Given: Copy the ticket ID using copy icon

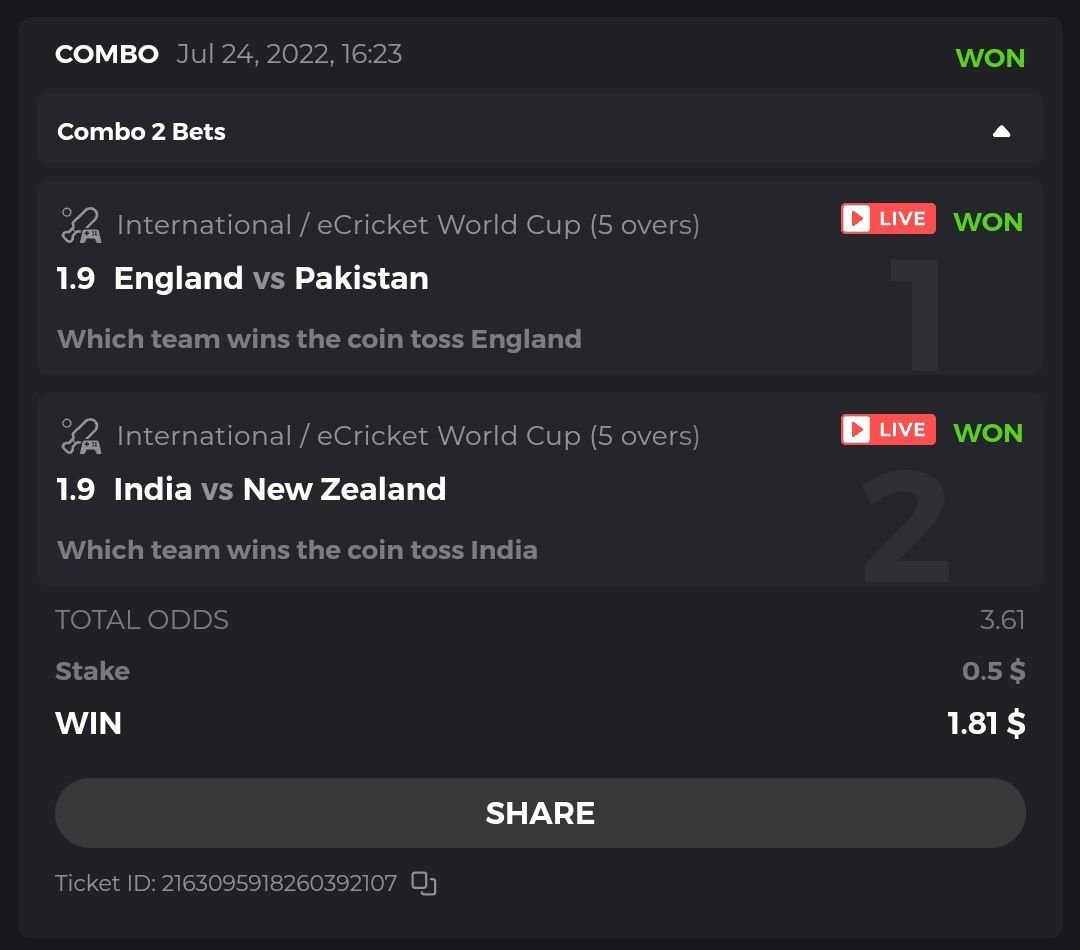Looking at the screenshot, I should click(x=424, y=883).
